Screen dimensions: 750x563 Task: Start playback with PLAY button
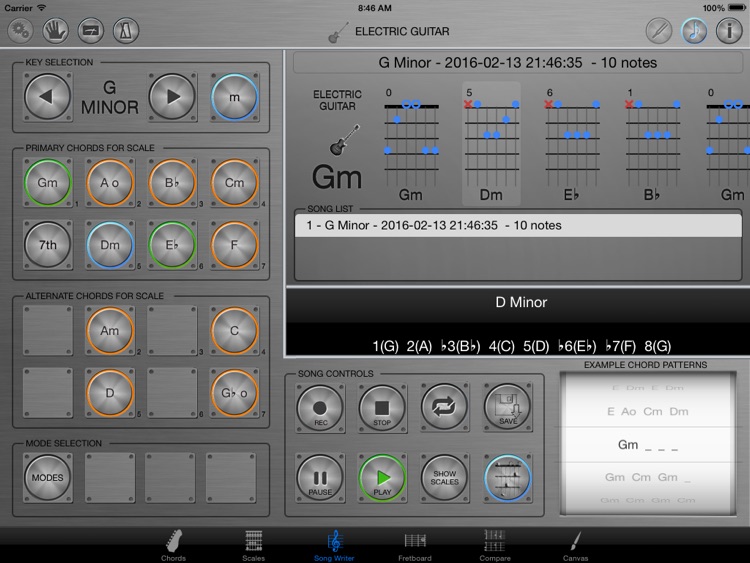pos(382,478)
